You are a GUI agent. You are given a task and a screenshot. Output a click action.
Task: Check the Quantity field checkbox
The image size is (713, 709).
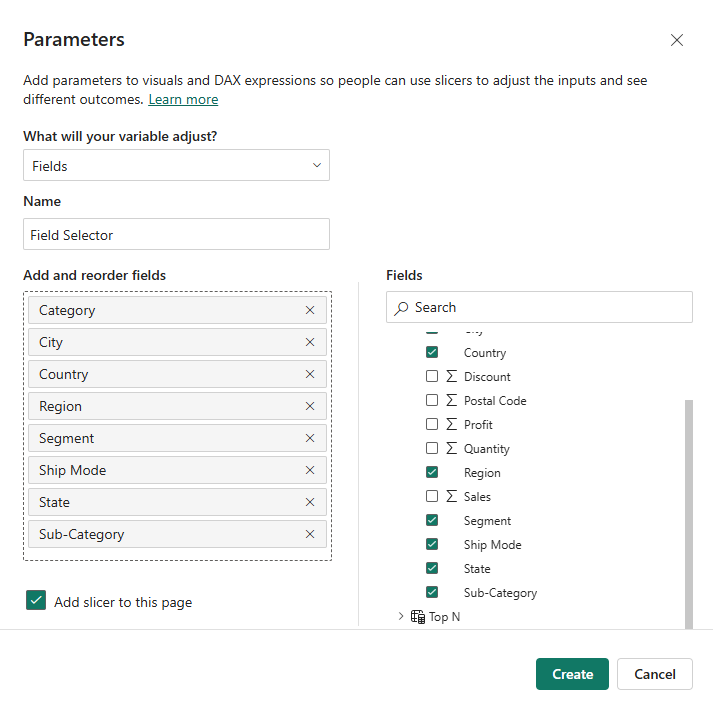pyautogui.click(x=432, y=448)
